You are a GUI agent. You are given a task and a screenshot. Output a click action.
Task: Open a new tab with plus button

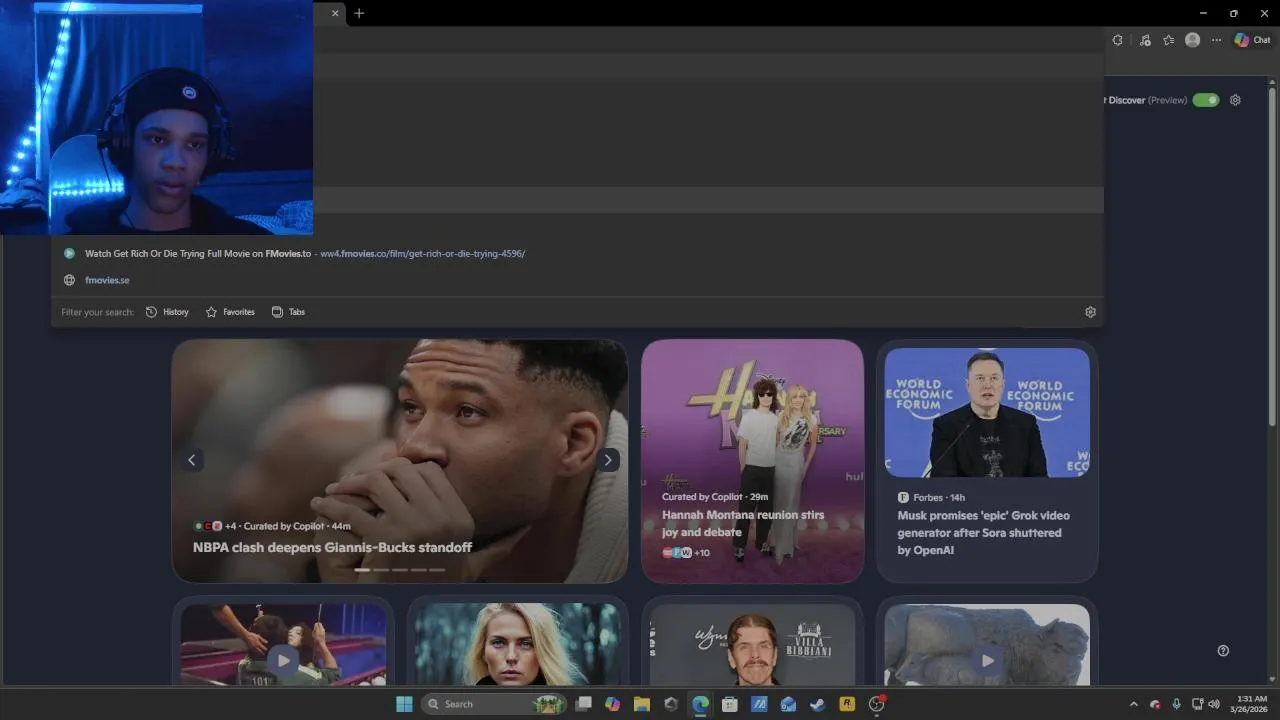point(359,13)
